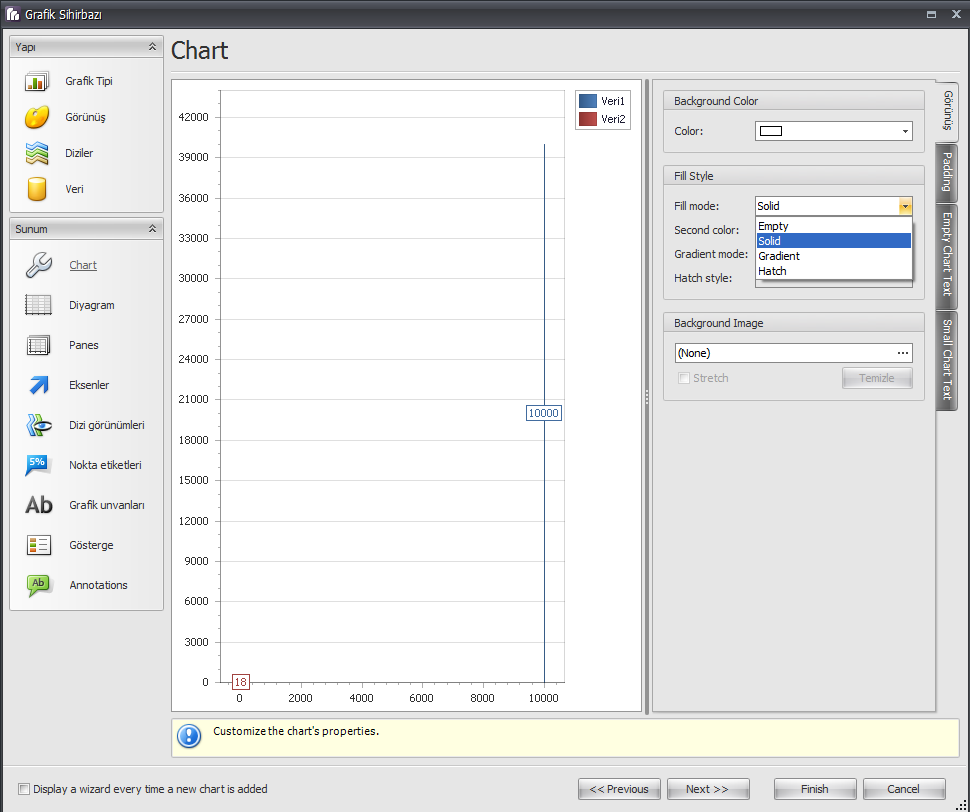The image size is (970, 812).
Task: Click the Nokta etiketleri 5% icon
Action: 38,465
